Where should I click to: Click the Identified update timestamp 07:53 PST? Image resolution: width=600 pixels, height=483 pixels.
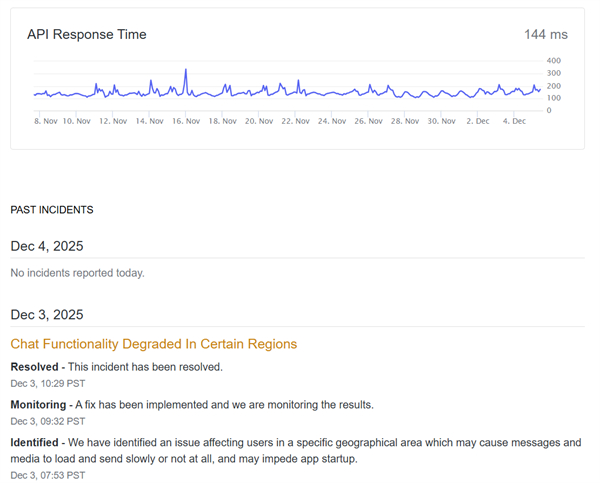(x=47, y=475)
